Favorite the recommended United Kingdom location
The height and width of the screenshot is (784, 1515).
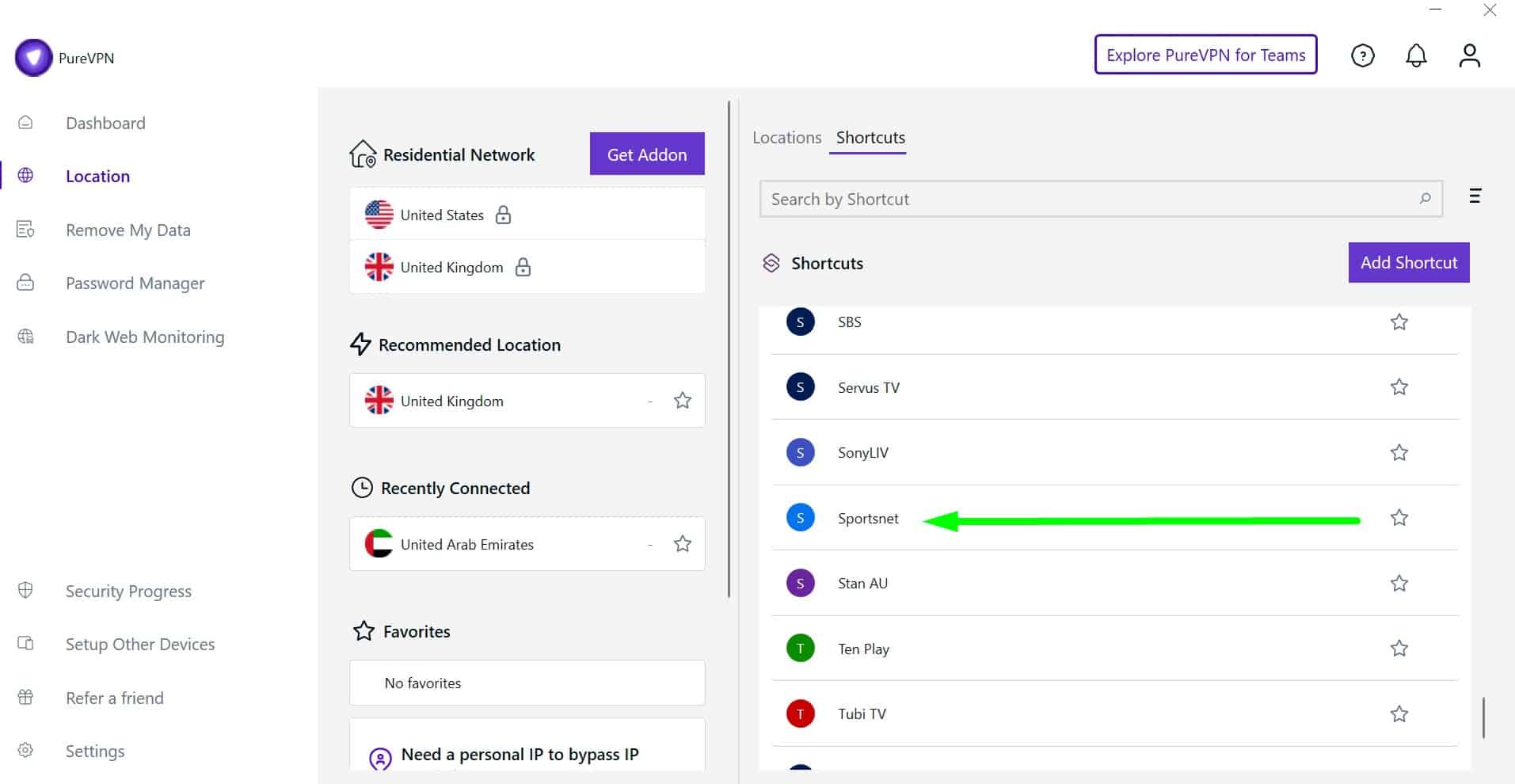682,400
